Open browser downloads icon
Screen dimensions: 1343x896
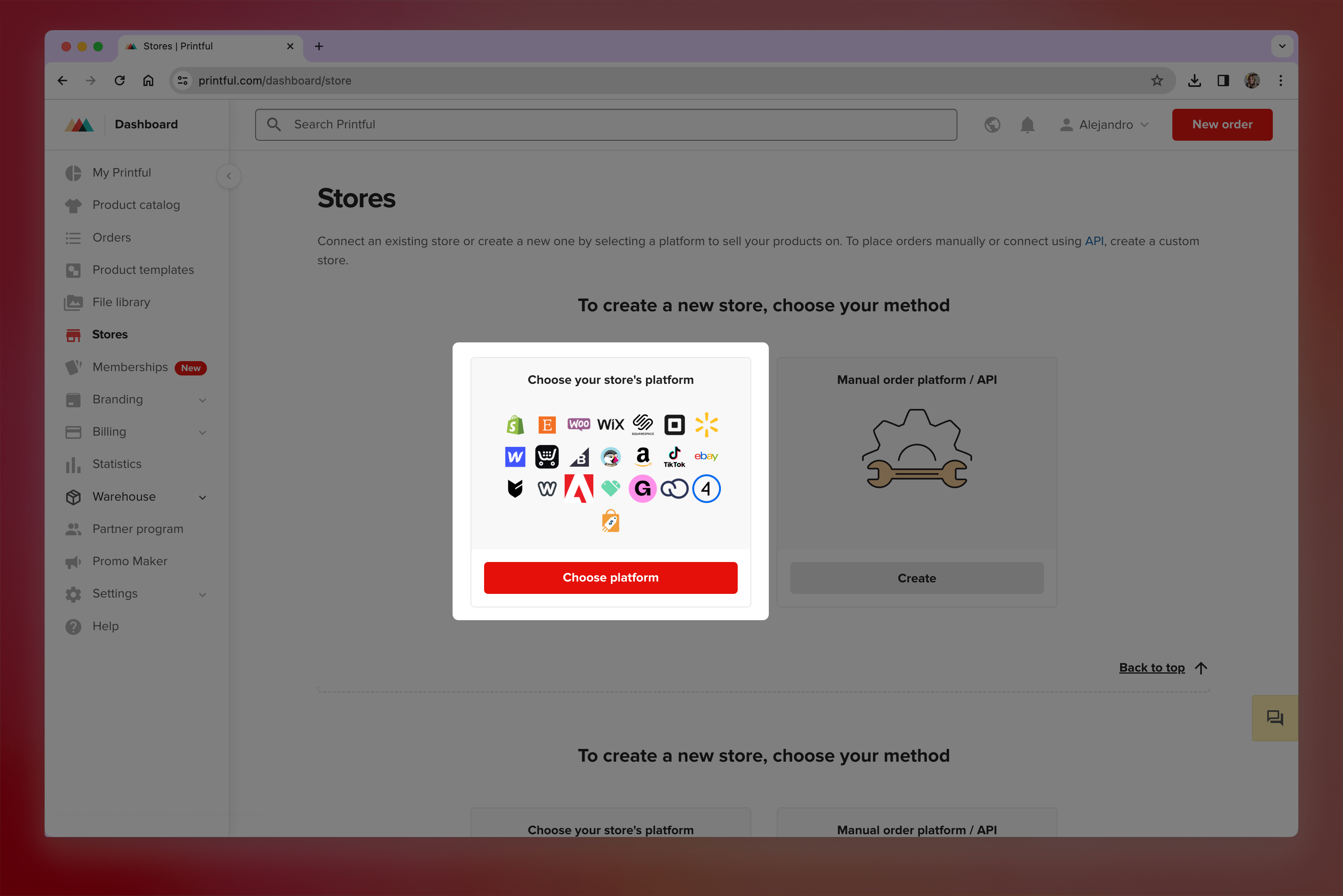(x=1194, y=81)
